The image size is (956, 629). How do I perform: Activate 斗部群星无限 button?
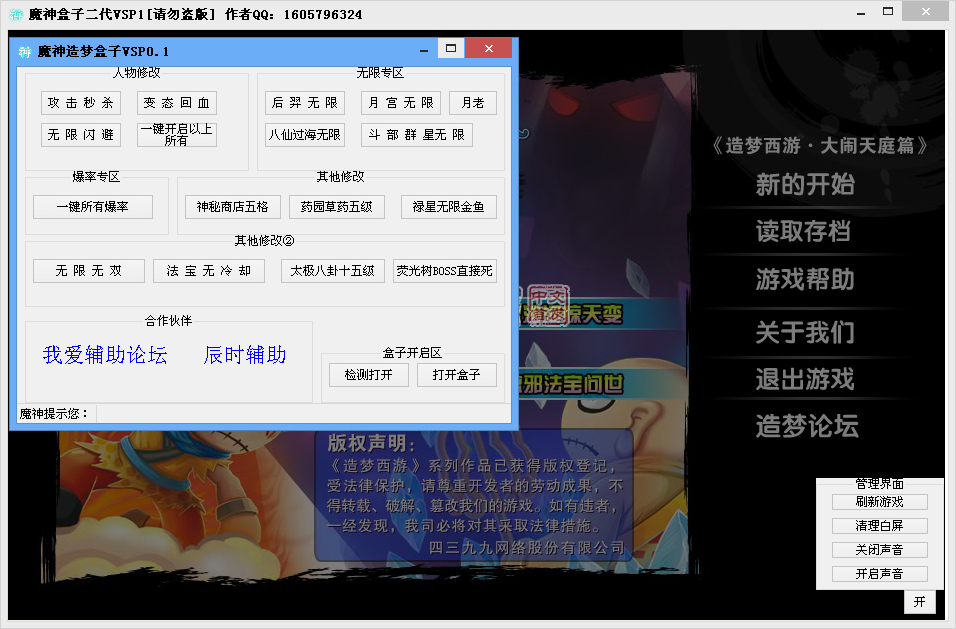pyautogui.click(x=417, y=135)
